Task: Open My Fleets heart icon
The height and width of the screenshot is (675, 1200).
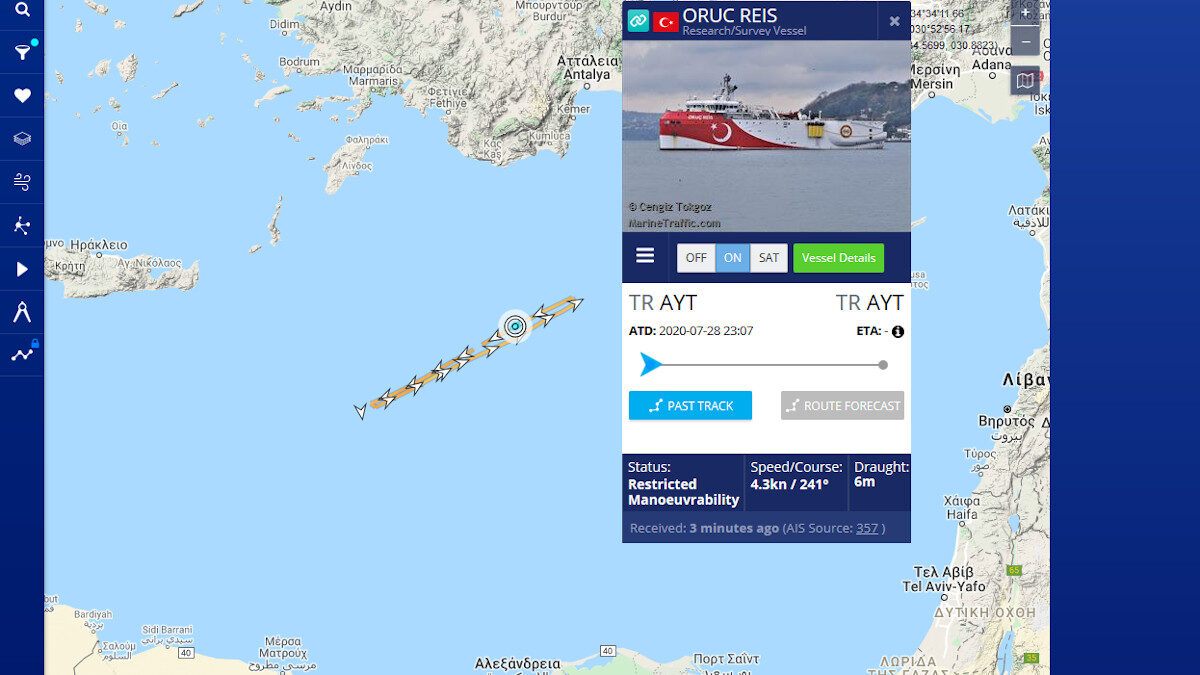Action: 22,96
